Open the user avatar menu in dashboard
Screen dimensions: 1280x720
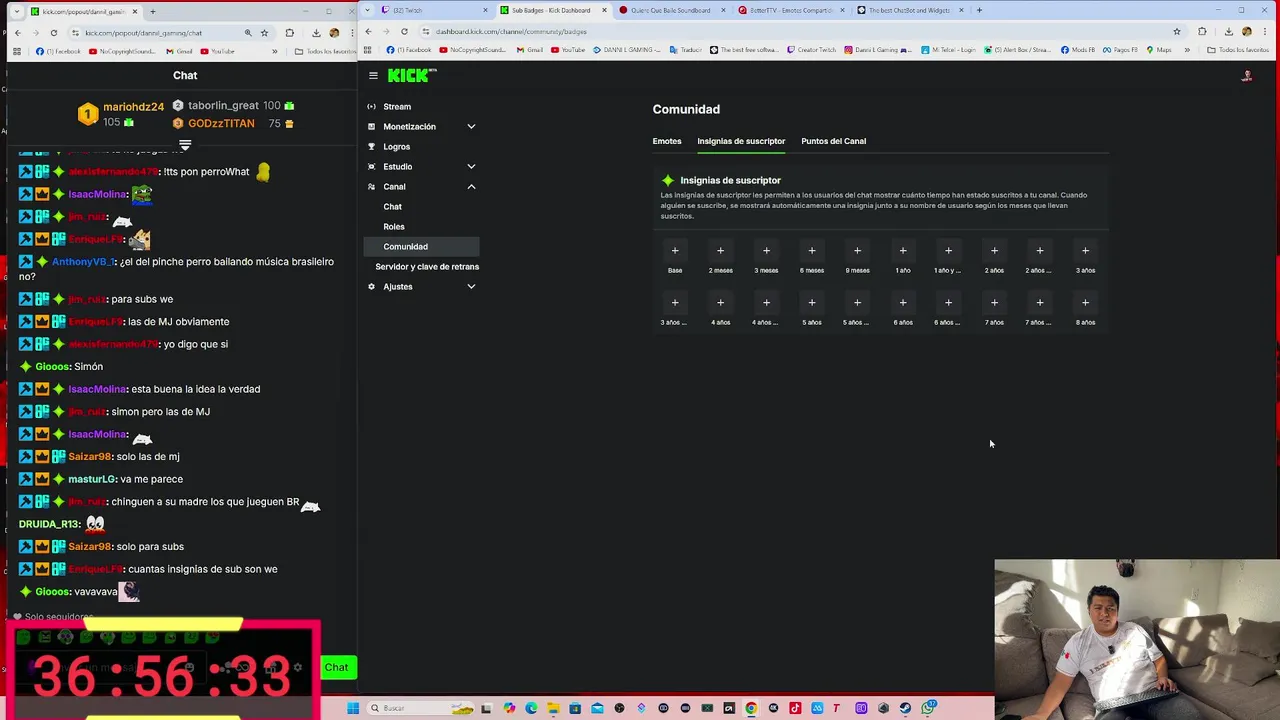pyautogui.click(x=1246, y=76)
